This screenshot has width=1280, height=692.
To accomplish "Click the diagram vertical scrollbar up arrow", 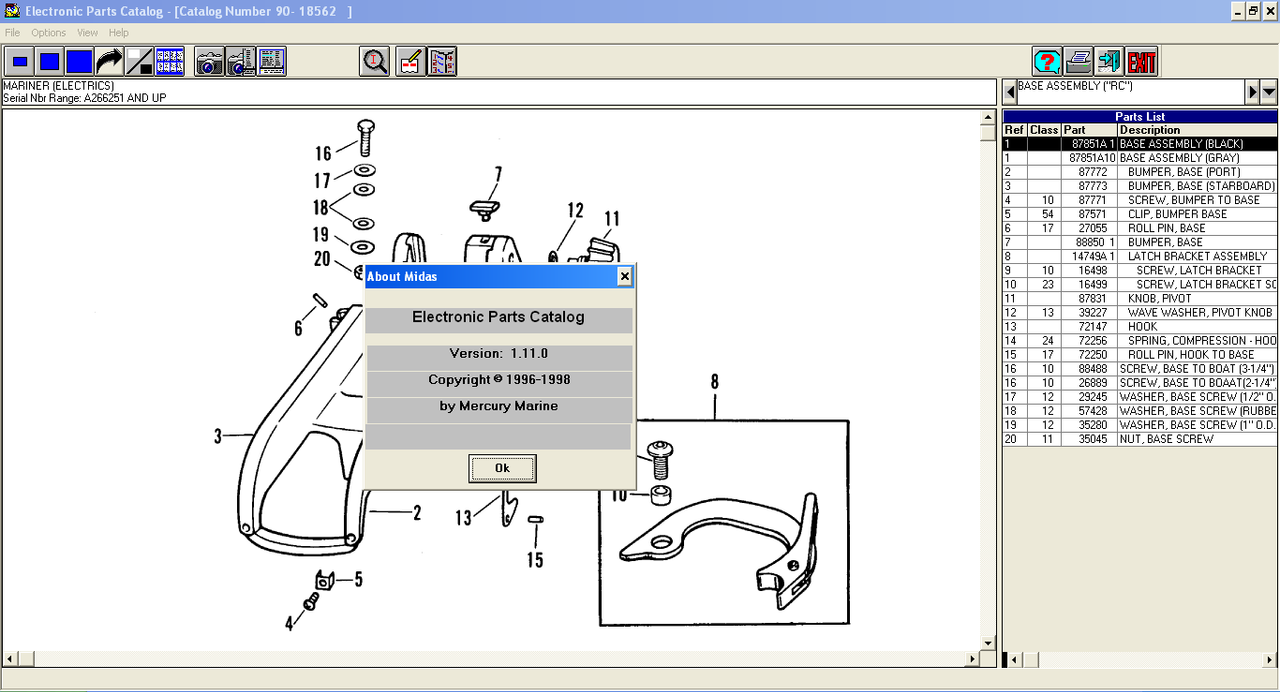I will [988, 117].
